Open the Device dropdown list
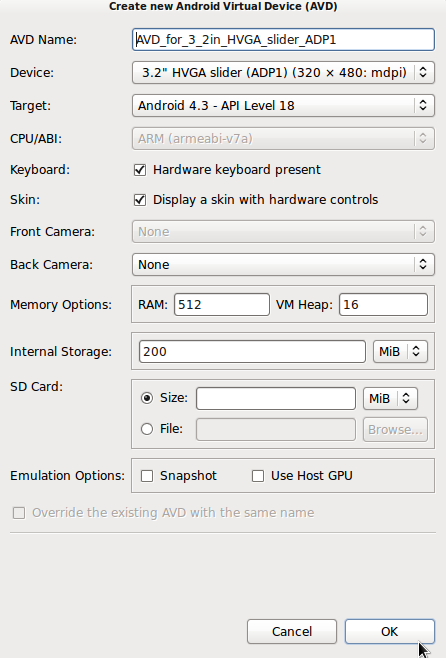This screenshot has width=446, height=658. (x=283, y=72)
